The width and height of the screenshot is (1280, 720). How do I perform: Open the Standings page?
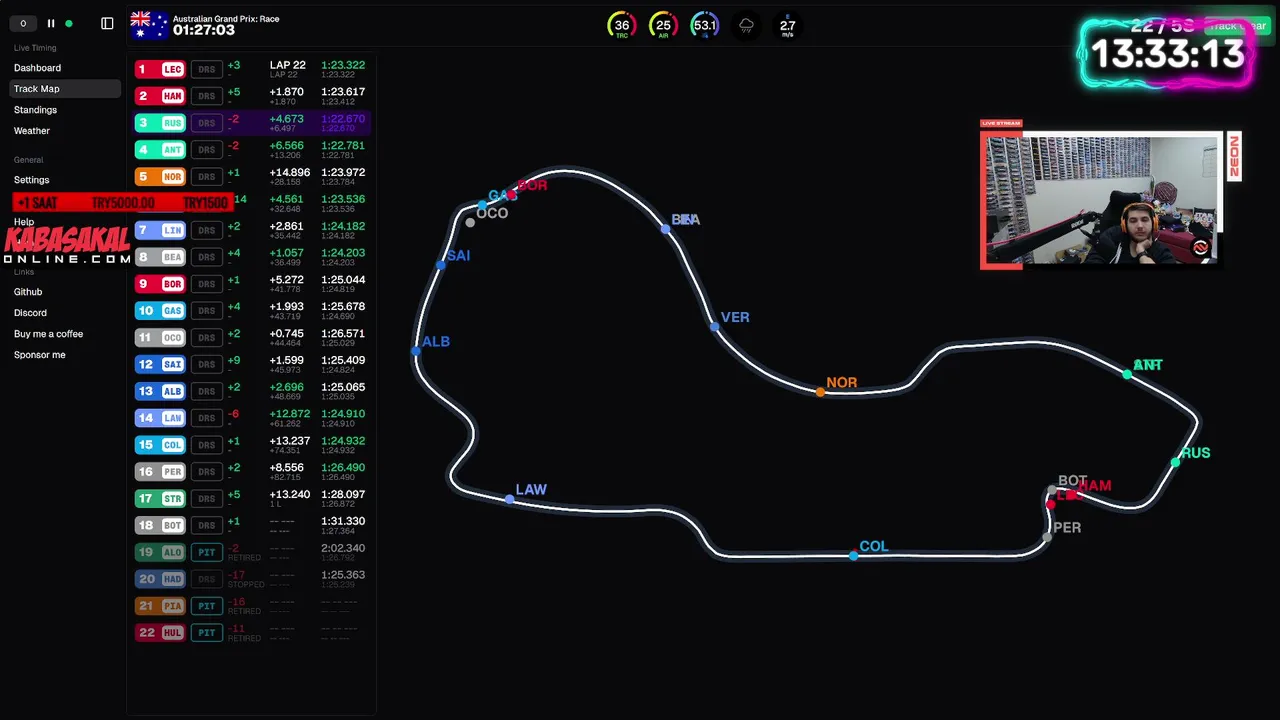(x=35, y=110)
